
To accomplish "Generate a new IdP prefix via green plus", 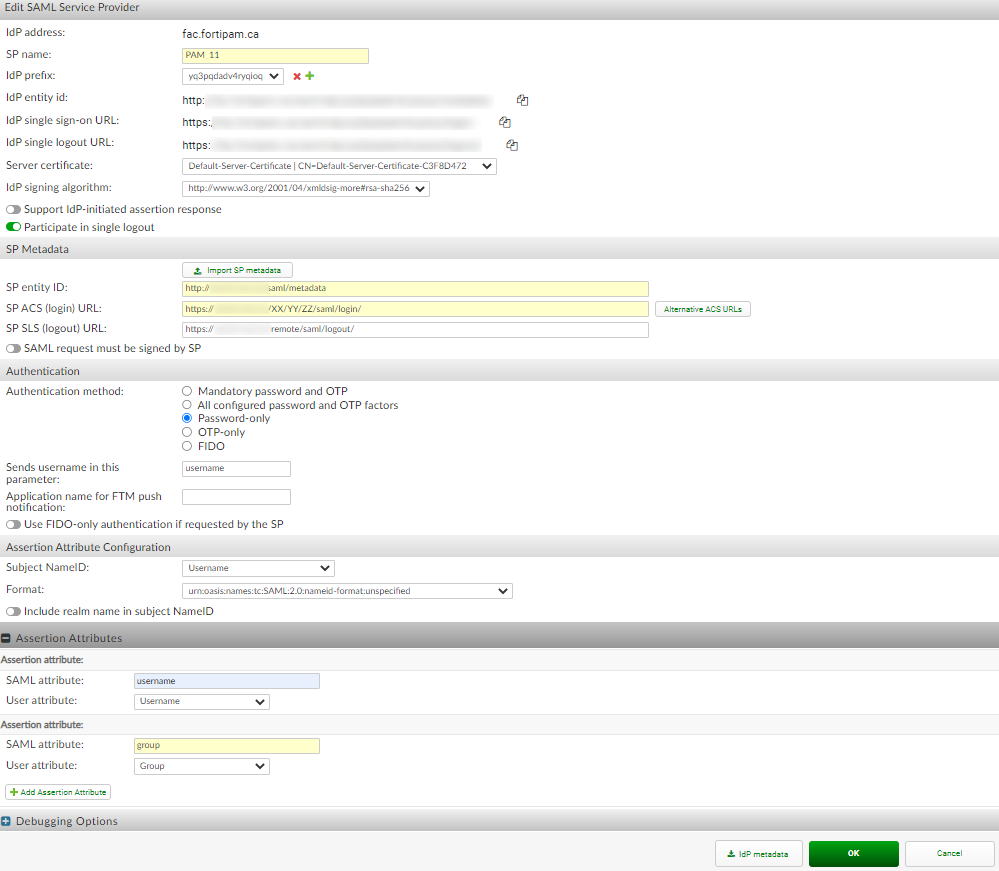I will (311, 75).
